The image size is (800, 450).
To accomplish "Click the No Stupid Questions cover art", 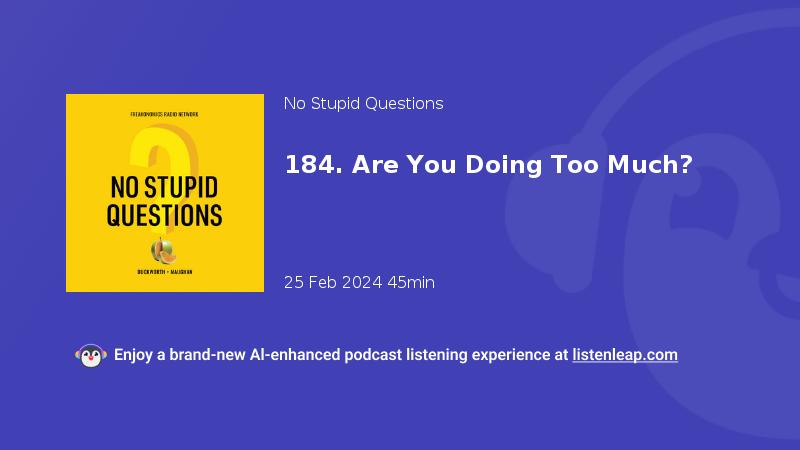I will [x=165, y=193].
